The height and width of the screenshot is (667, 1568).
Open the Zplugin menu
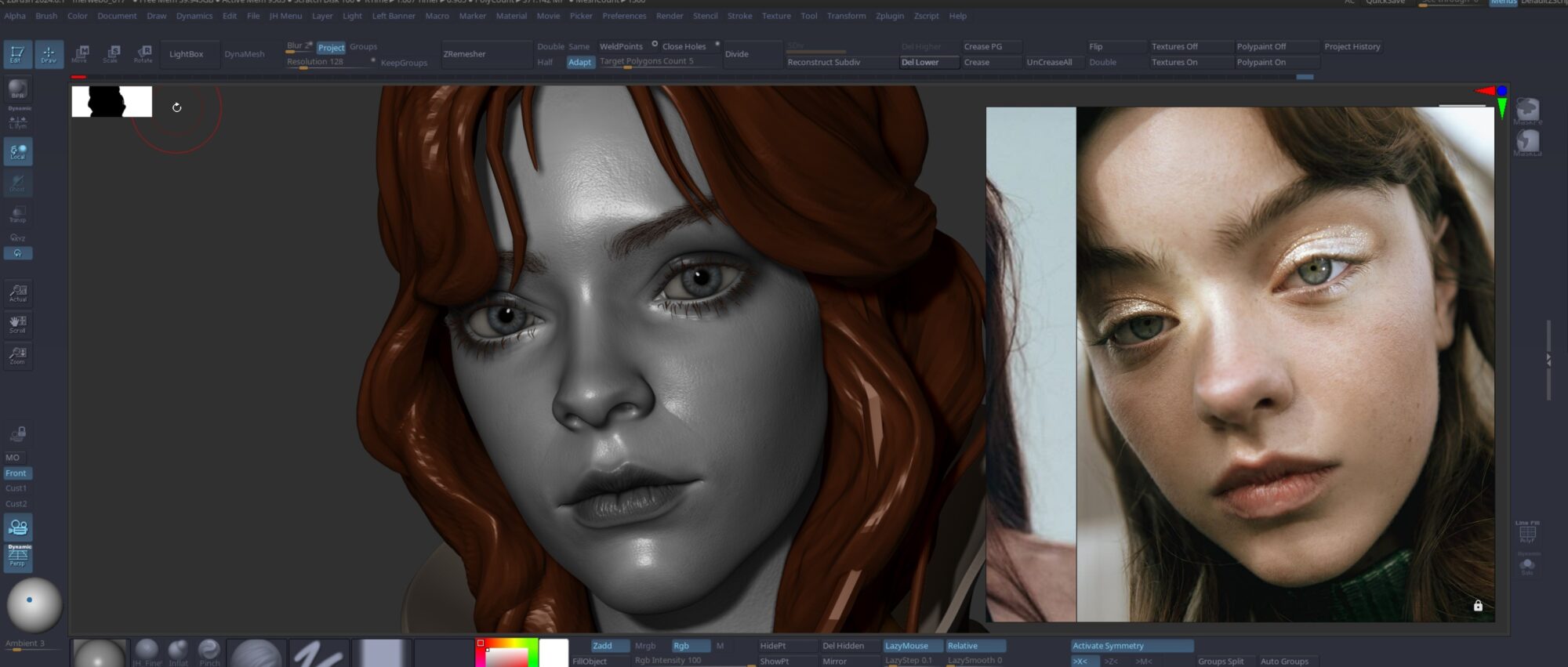889,16
